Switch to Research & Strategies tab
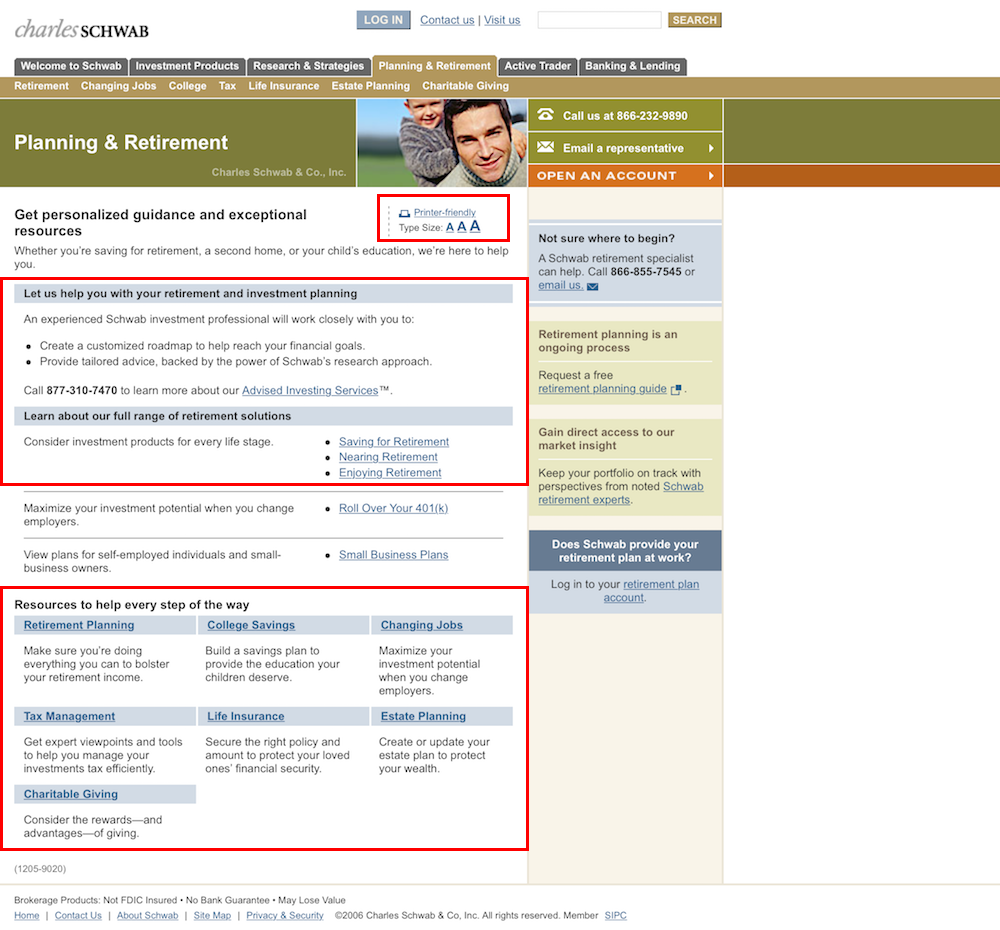The height and width of the screenshot is (930, 1000). [x=309, y=66]
